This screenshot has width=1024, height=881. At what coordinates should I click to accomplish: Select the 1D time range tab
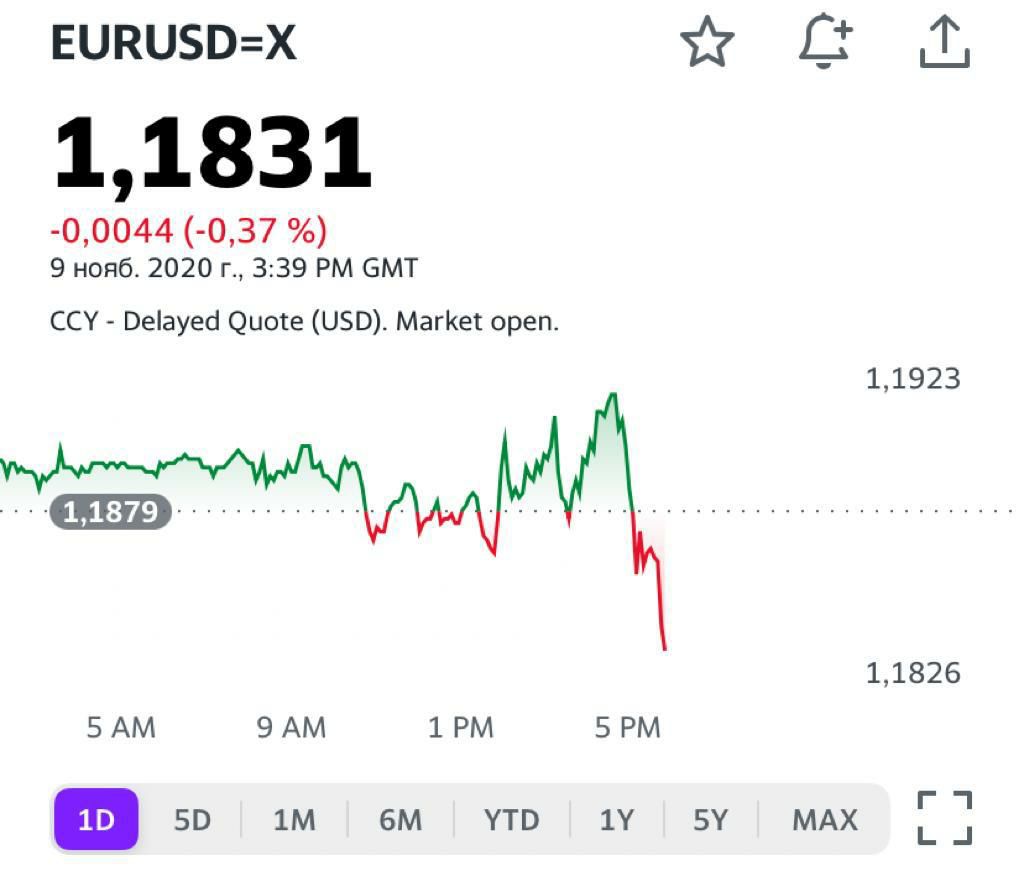96,820
